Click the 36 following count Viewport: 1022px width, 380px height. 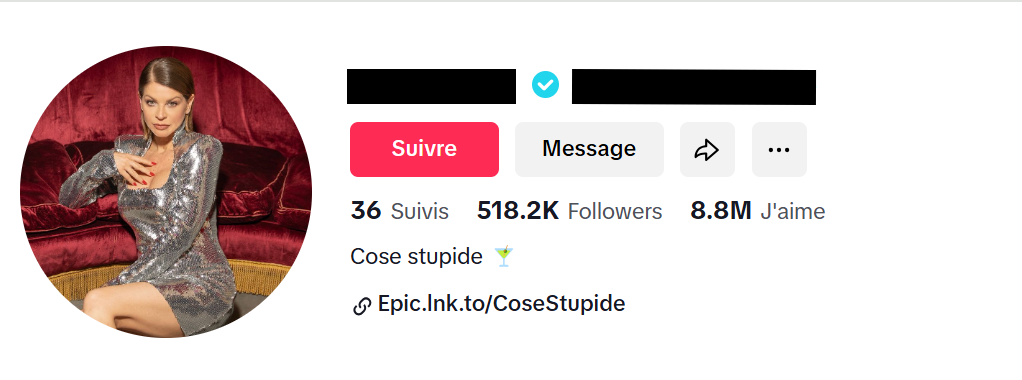click(366, 211)
